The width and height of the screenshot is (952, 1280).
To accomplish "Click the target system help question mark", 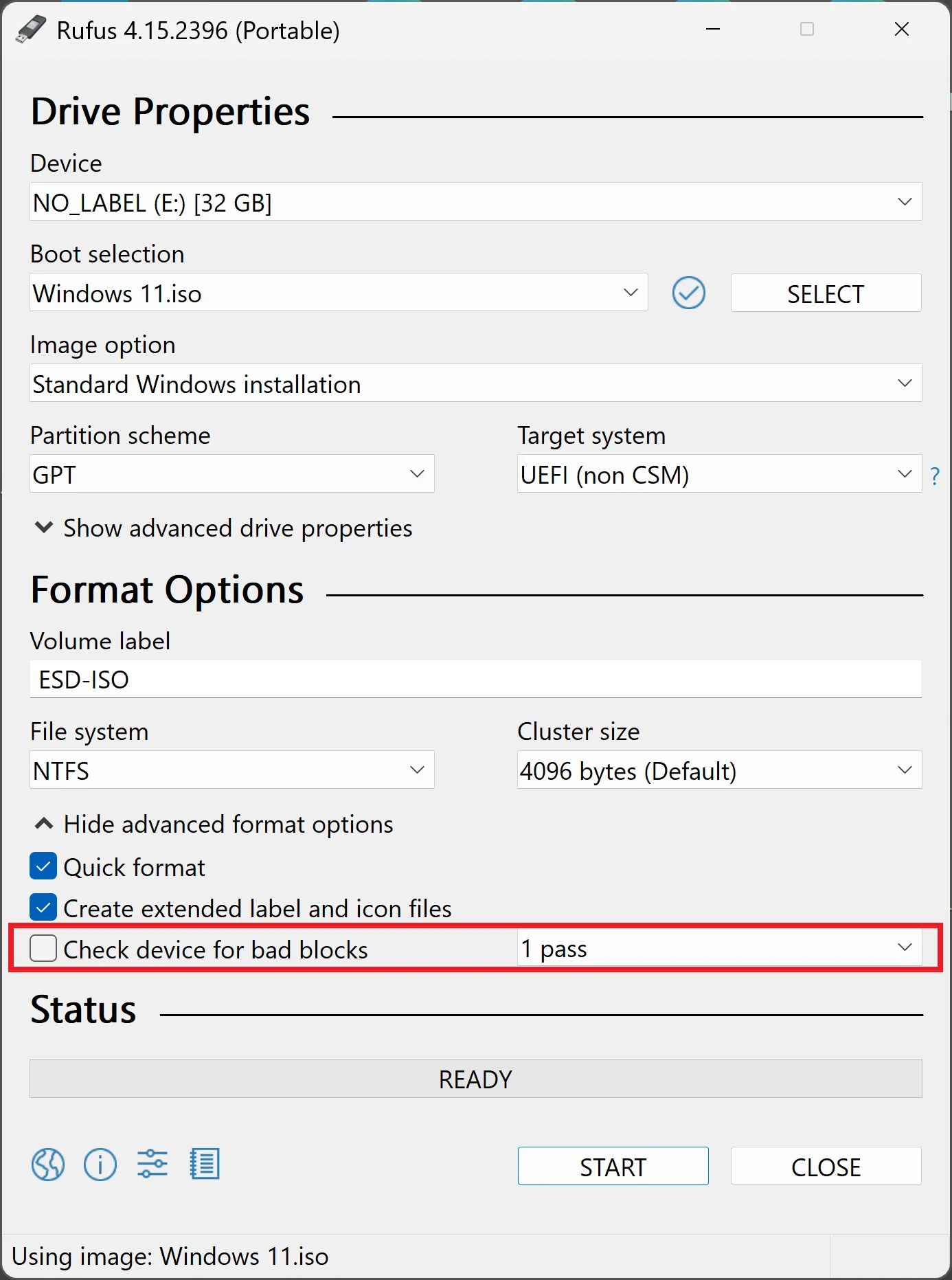I will point(935,475).
